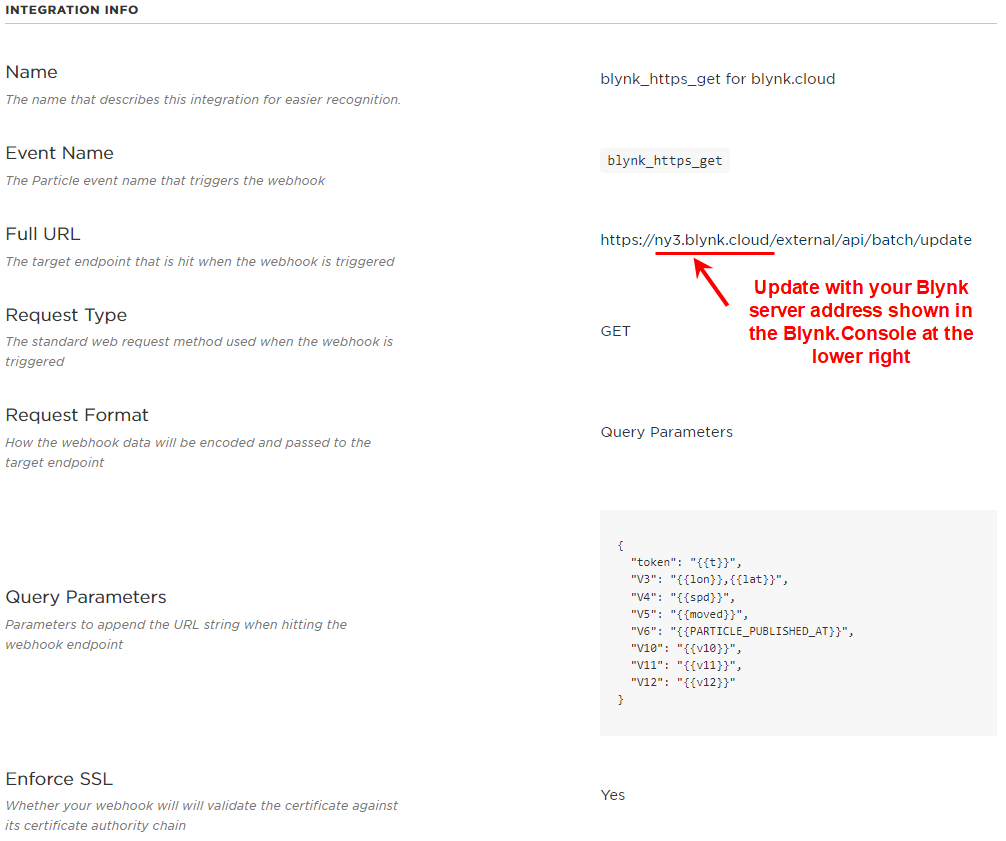1006x841 pixels.
Task: Click the 'Enforce SSL' field label
Action: pos(59,778)
